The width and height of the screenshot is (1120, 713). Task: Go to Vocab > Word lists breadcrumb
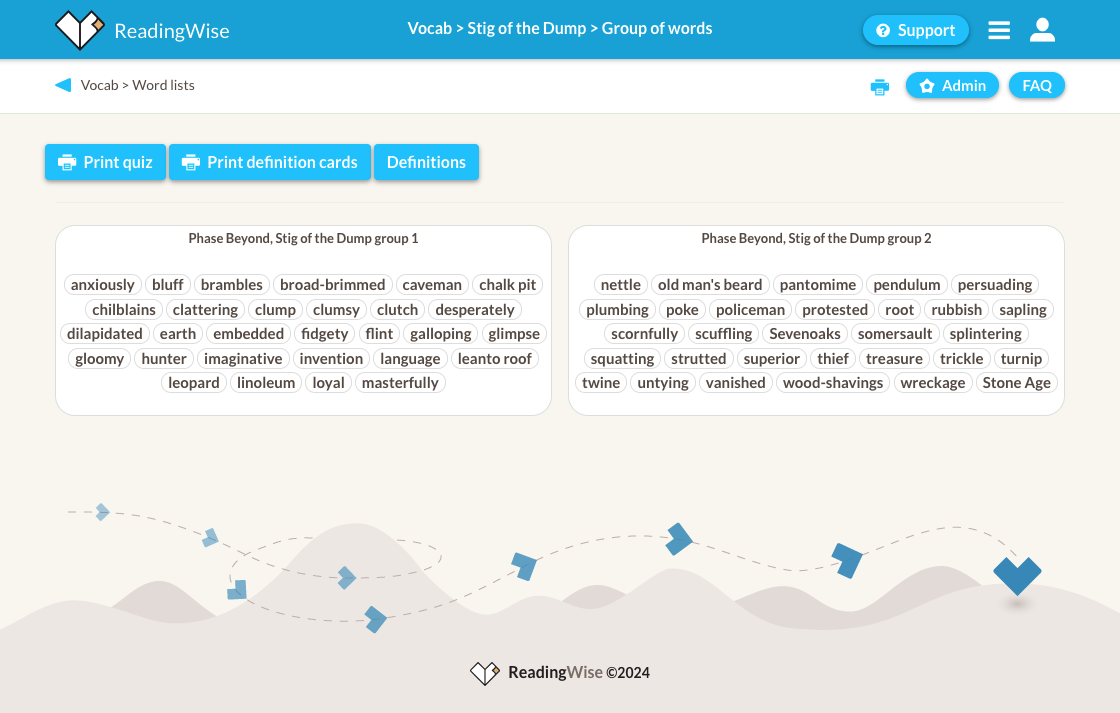138,85
